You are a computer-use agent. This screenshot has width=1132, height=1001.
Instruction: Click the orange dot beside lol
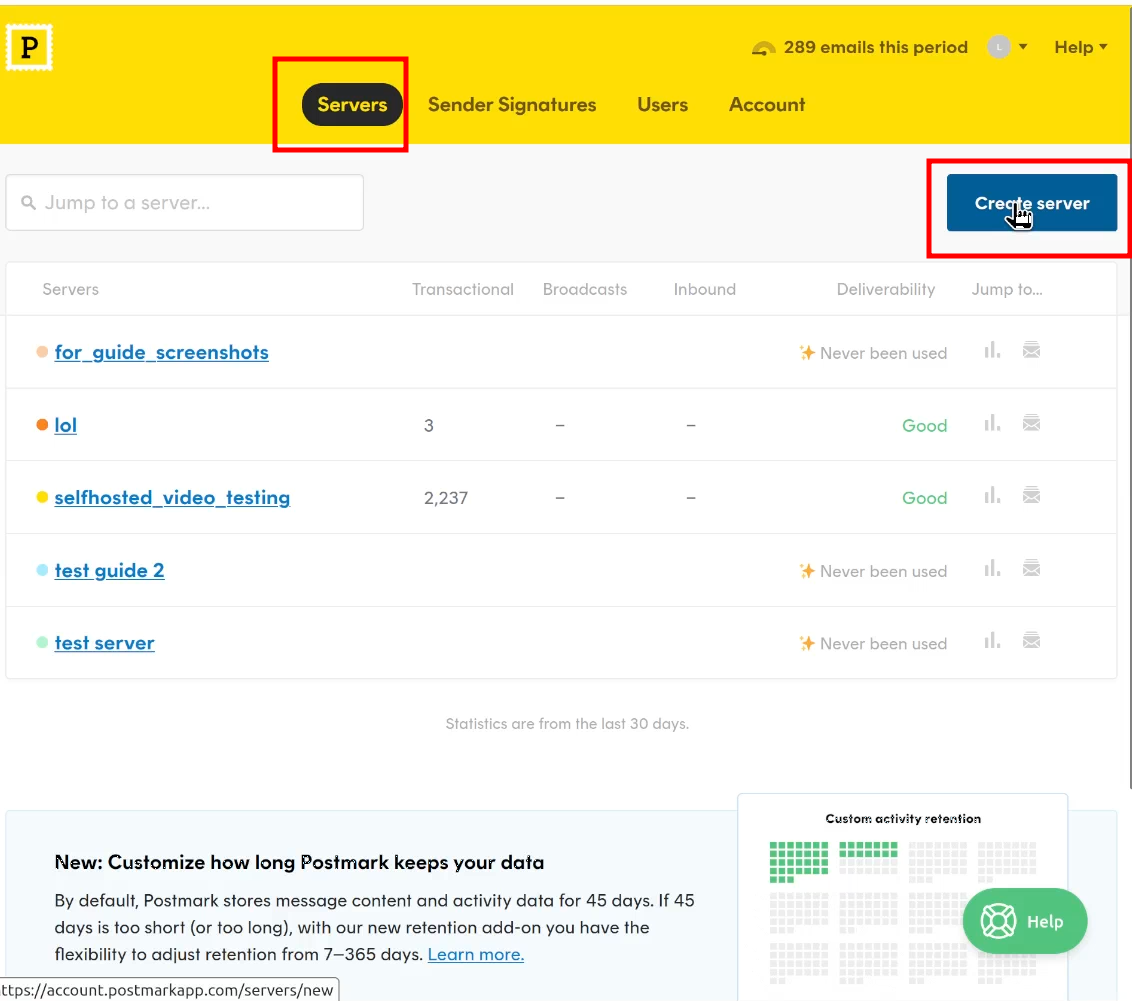point(42,424)
